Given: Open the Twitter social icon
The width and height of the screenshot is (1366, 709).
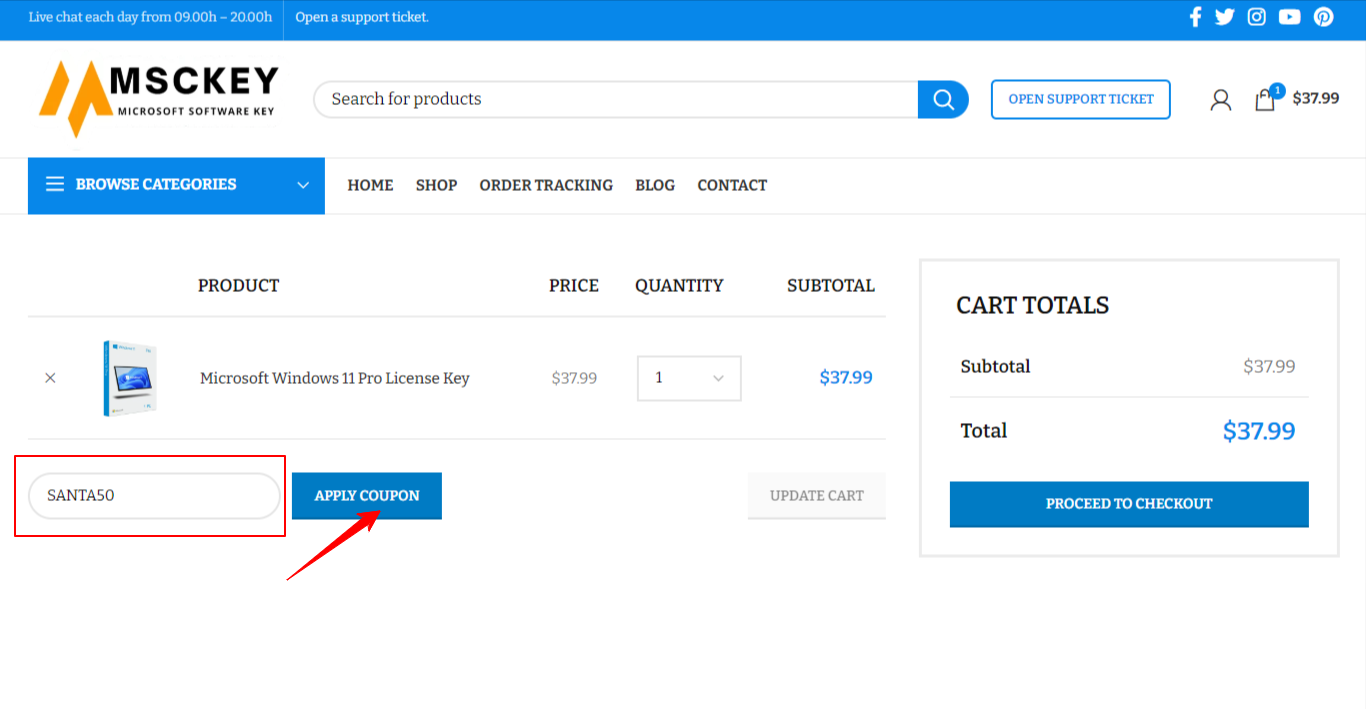Looking at the screenshot, I should pyautogui.click(x=1224, y=17).
